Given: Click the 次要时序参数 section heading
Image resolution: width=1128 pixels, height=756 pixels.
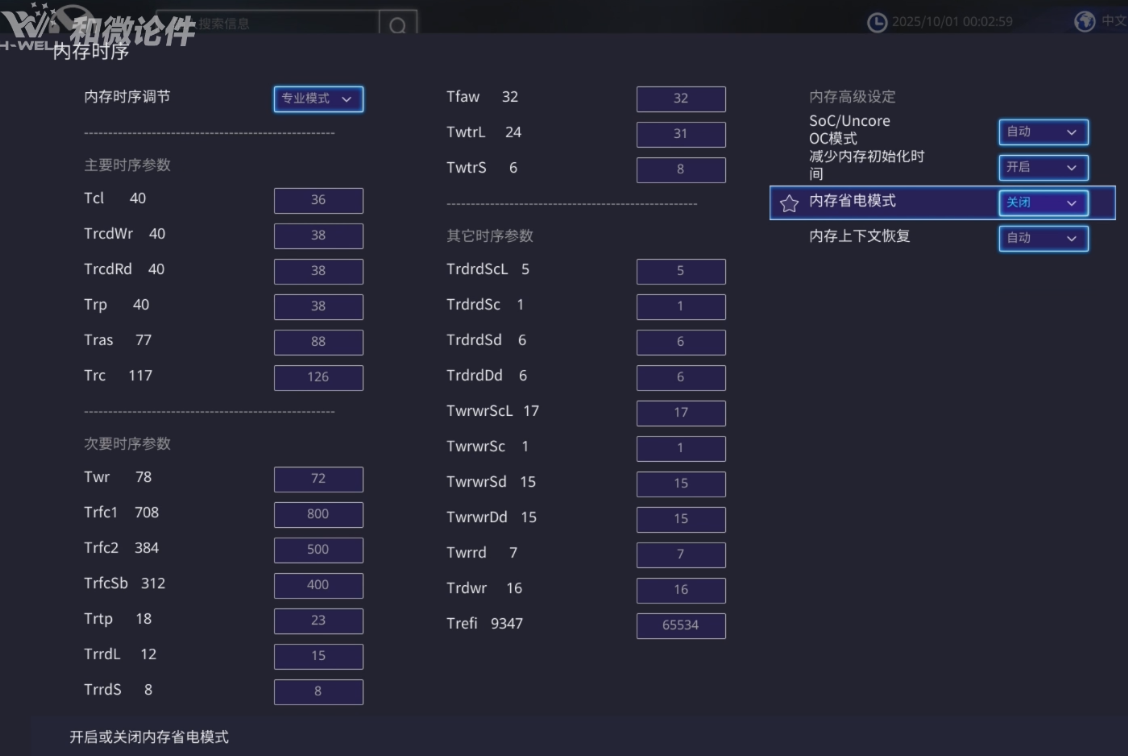Looking at the screenshot, I should point(127,444).
